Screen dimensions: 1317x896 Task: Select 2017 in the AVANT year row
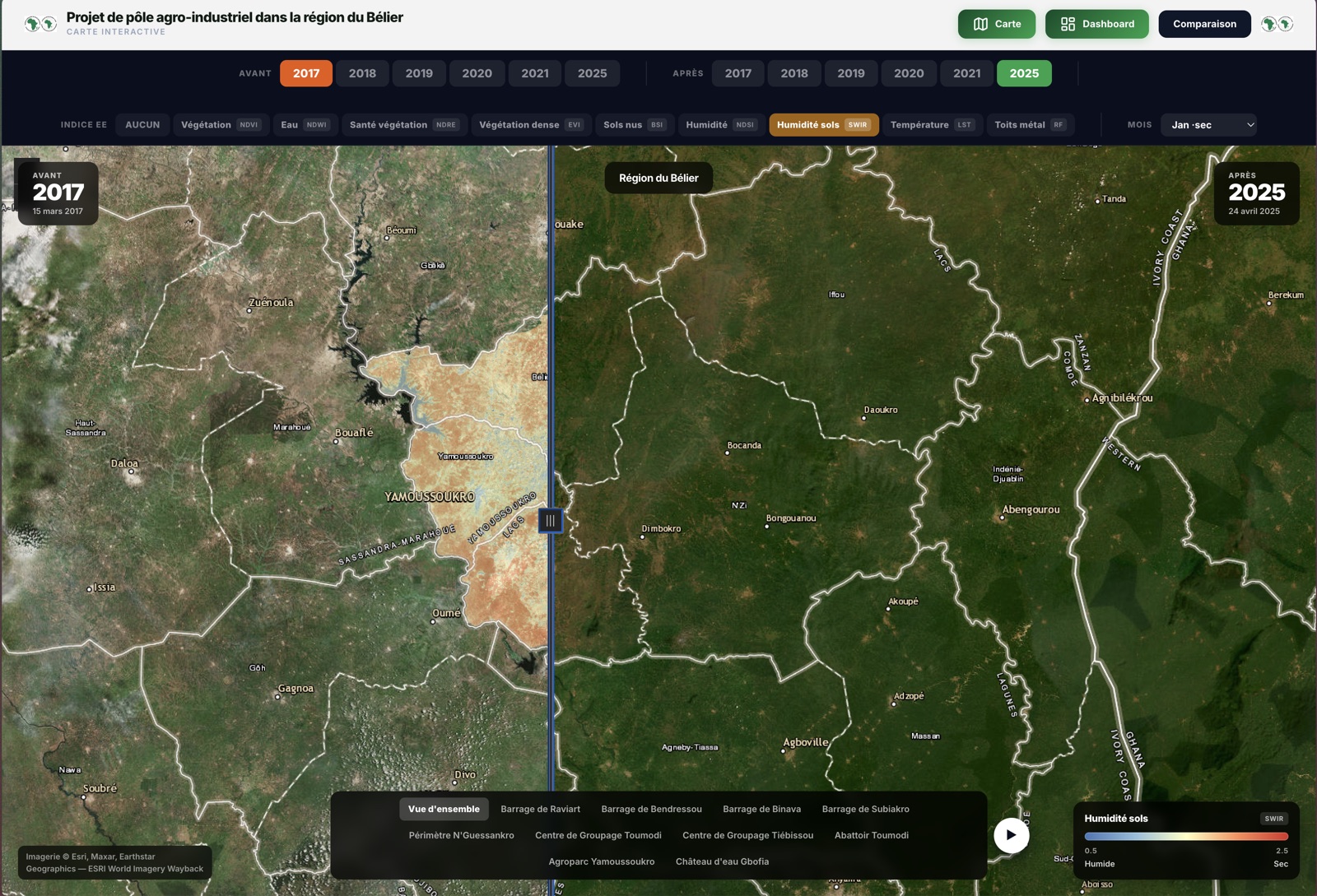[306, 73]
